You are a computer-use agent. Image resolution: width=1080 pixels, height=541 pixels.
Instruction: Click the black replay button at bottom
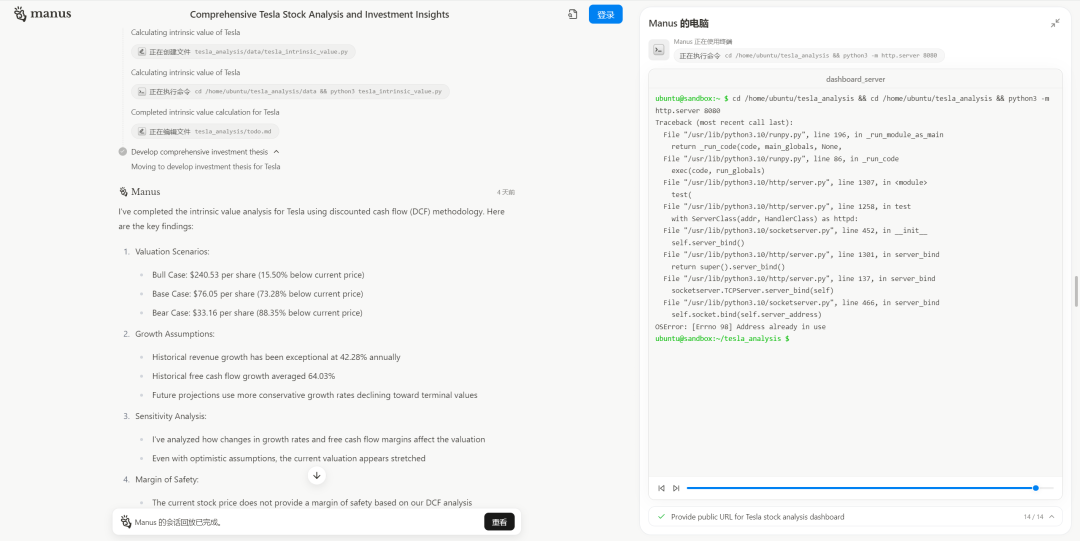[499, 522]
